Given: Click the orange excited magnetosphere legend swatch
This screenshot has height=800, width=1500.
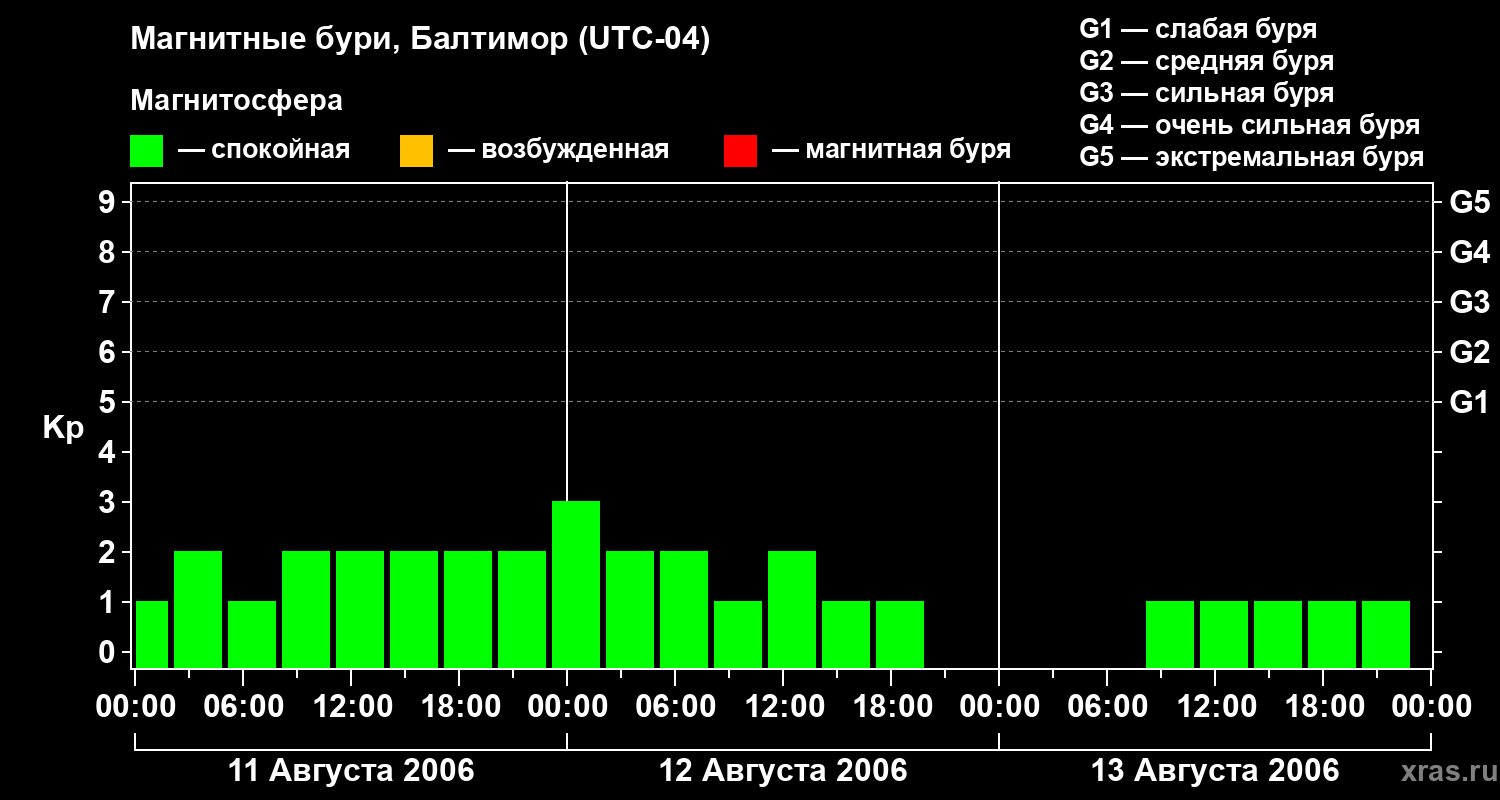Looking at the screenshot, I should point(416,151).
